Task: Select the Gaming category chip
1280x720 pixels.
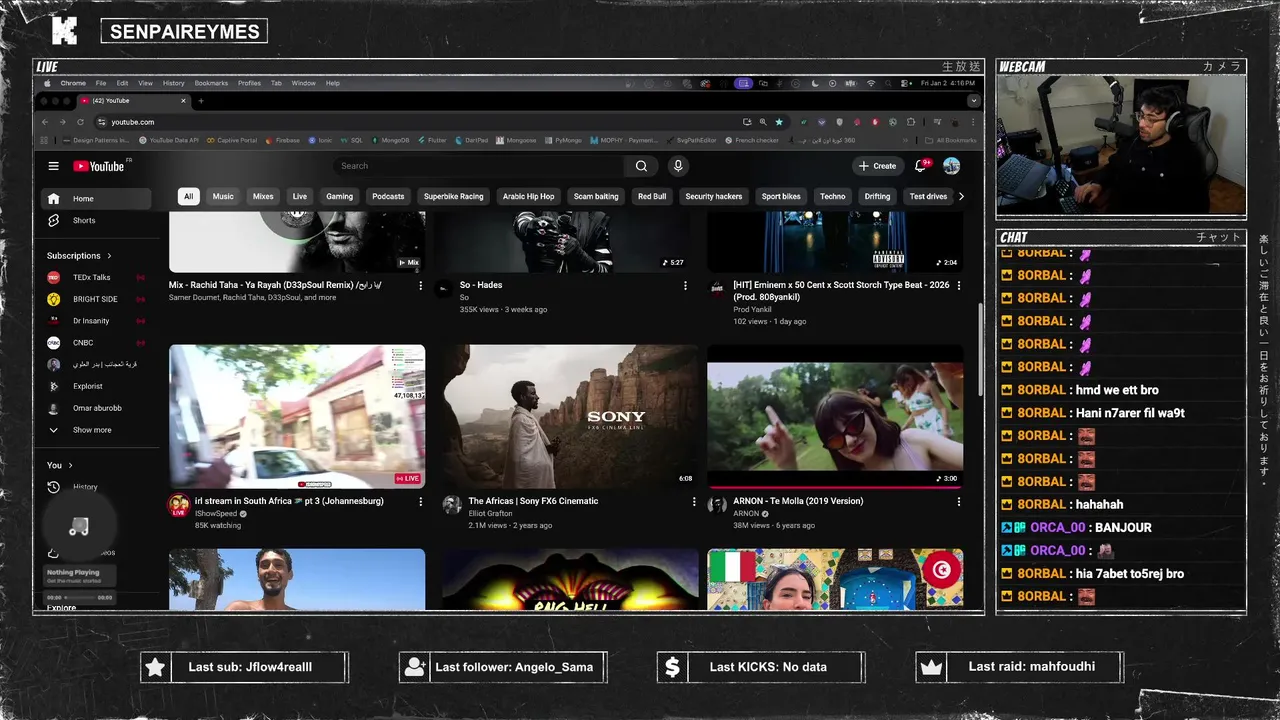Action: pyautogui.click(x=339, y=196)
